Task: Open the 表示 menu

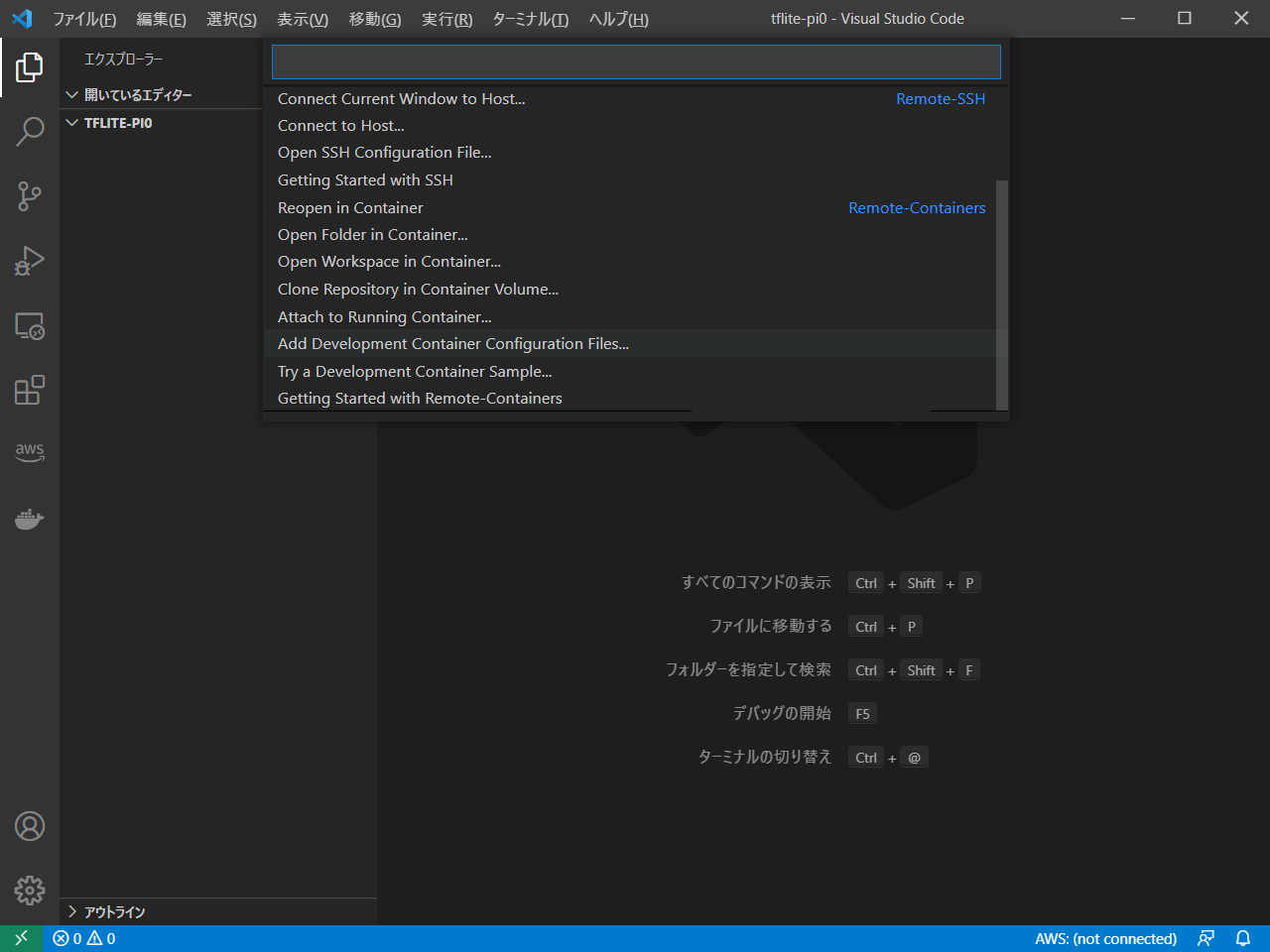Action: point(302,19)
